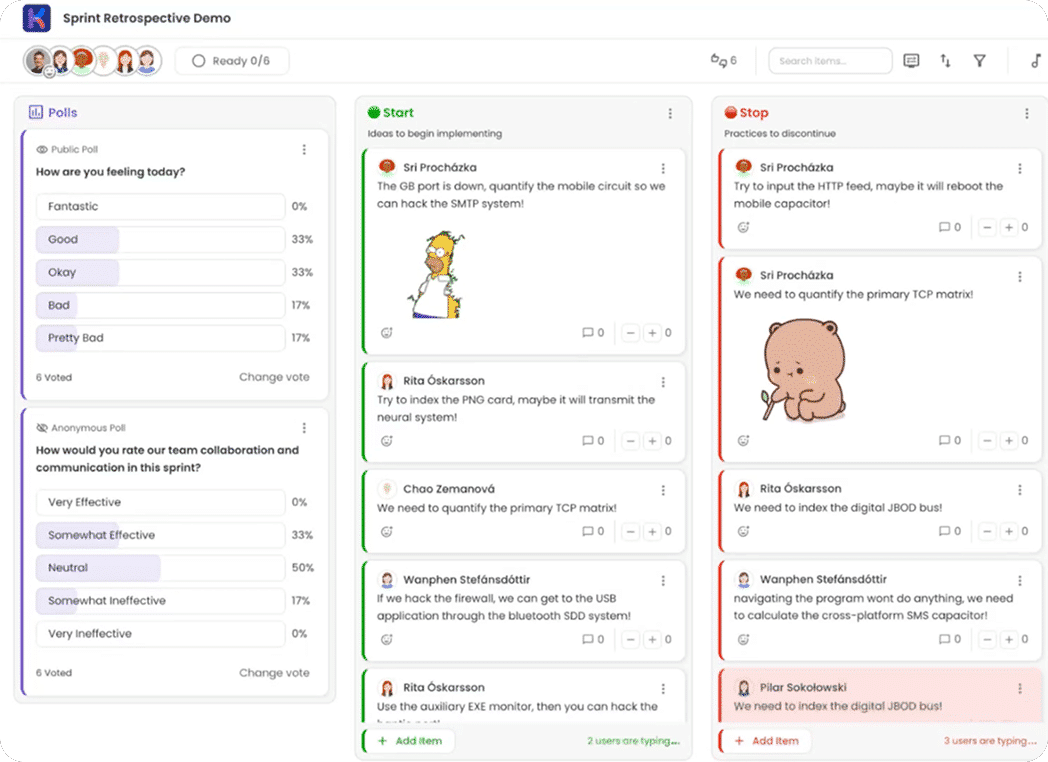Click the Kollabe logo icon

(37, 18)
